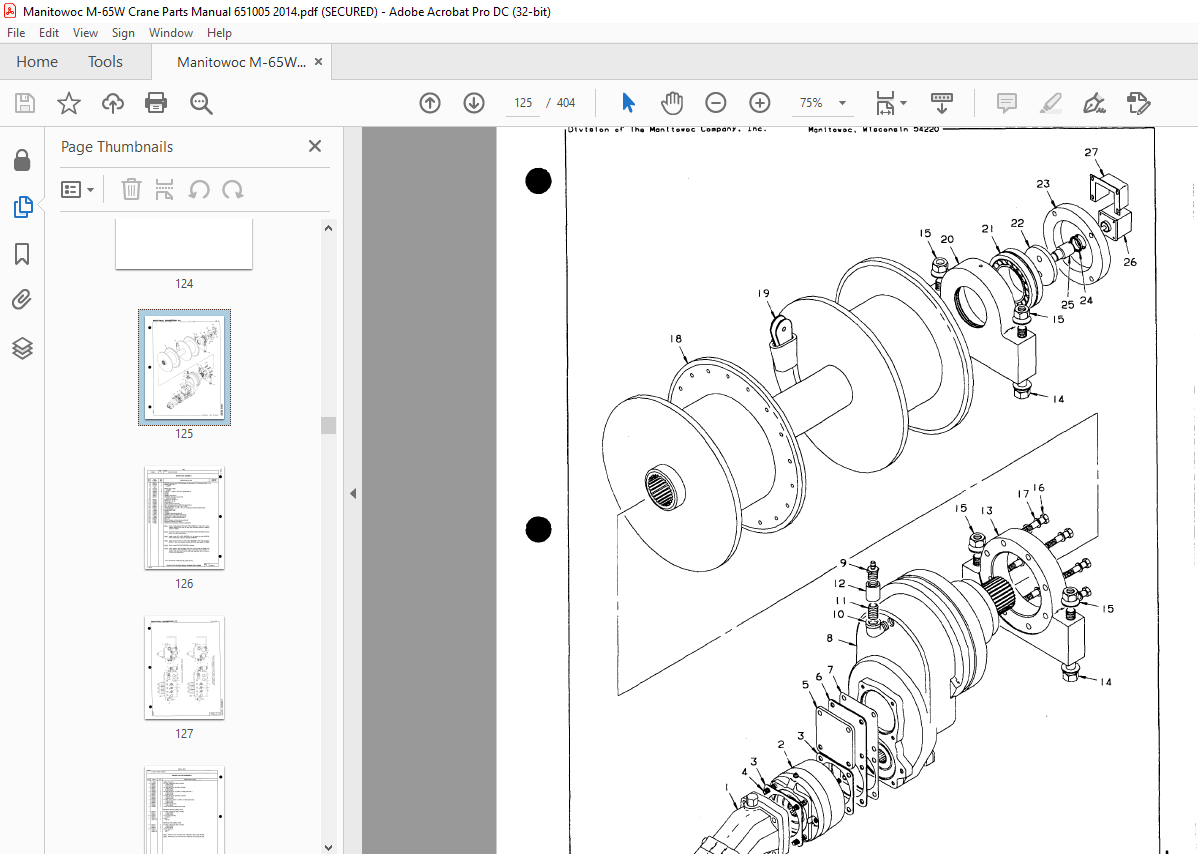Select page 125 thumbnail
Screen dimensions: 1198x854
pos(184,367)
